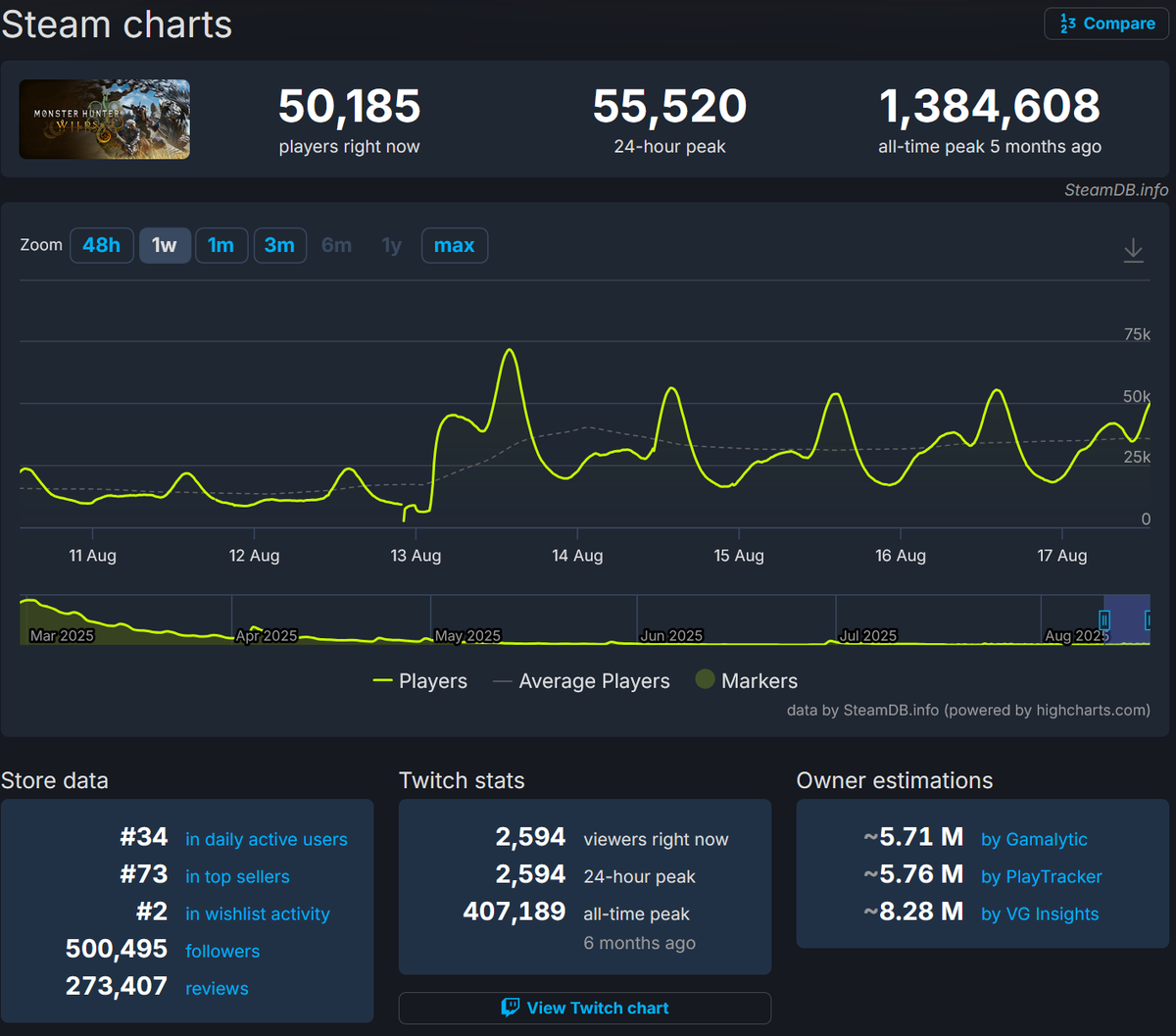Screen dimensions: 1176x1036
Task: Toggle the Players series in legend
Action: pyautogui.click(x=421, y=681)
